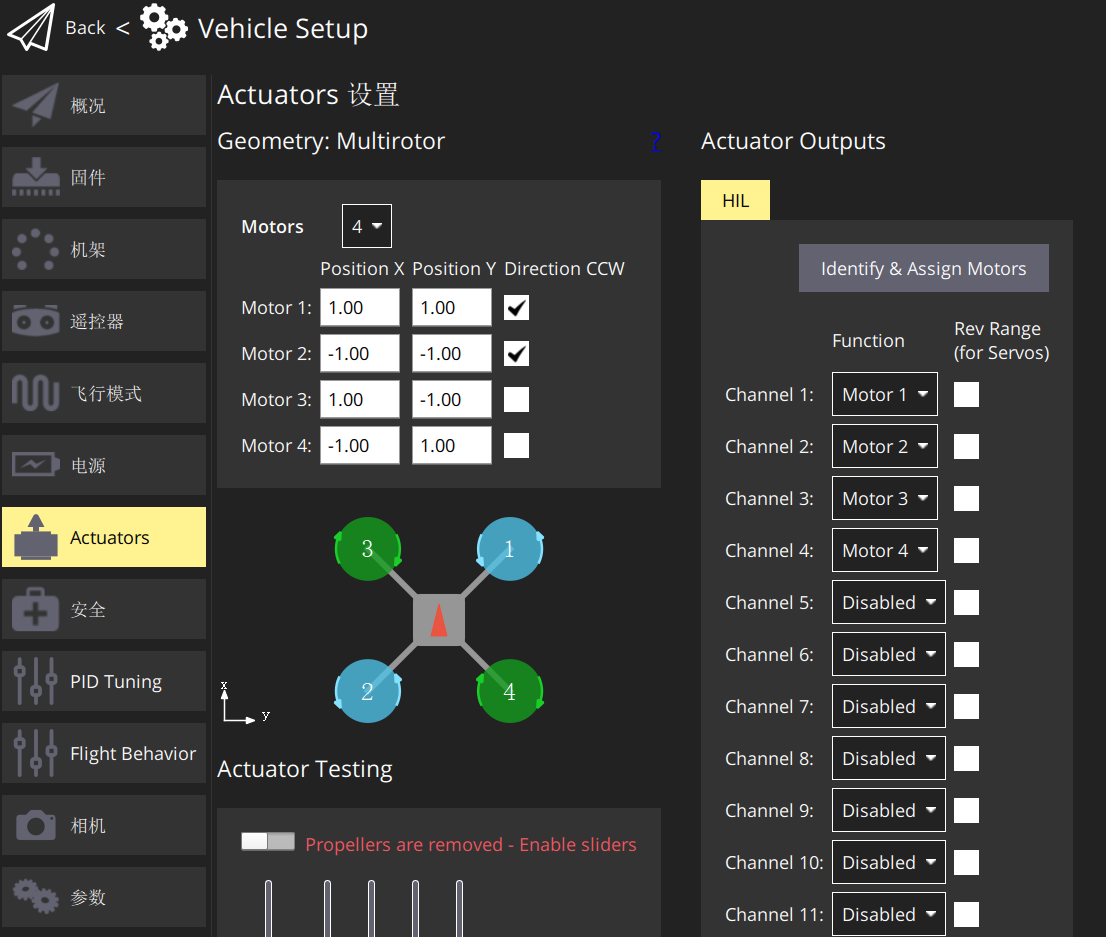
Task: Open Channel 2 function dropdown
Action: point(885,447)
